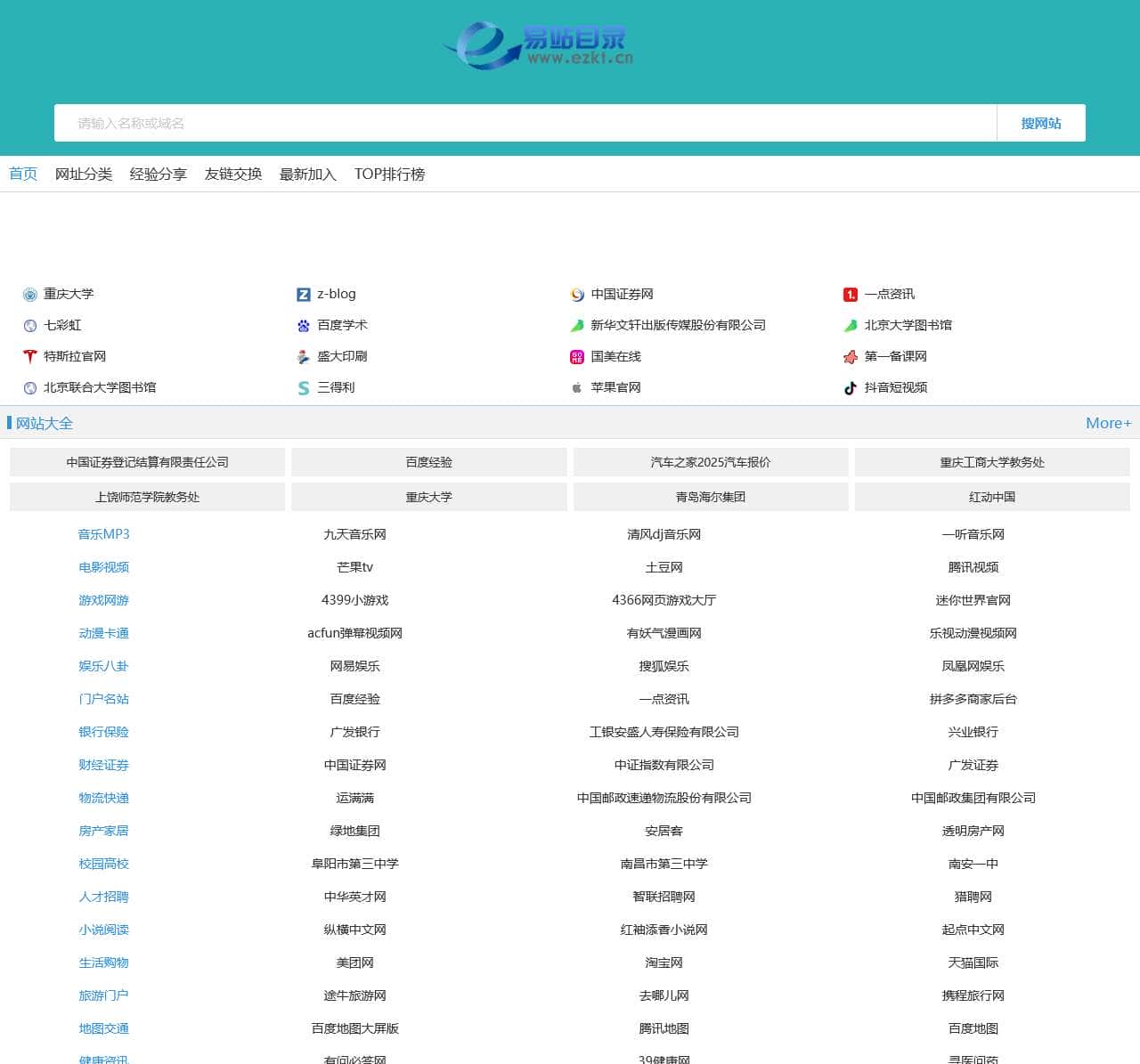
Task: Click the z-blog Z icon
Action: 304,295
